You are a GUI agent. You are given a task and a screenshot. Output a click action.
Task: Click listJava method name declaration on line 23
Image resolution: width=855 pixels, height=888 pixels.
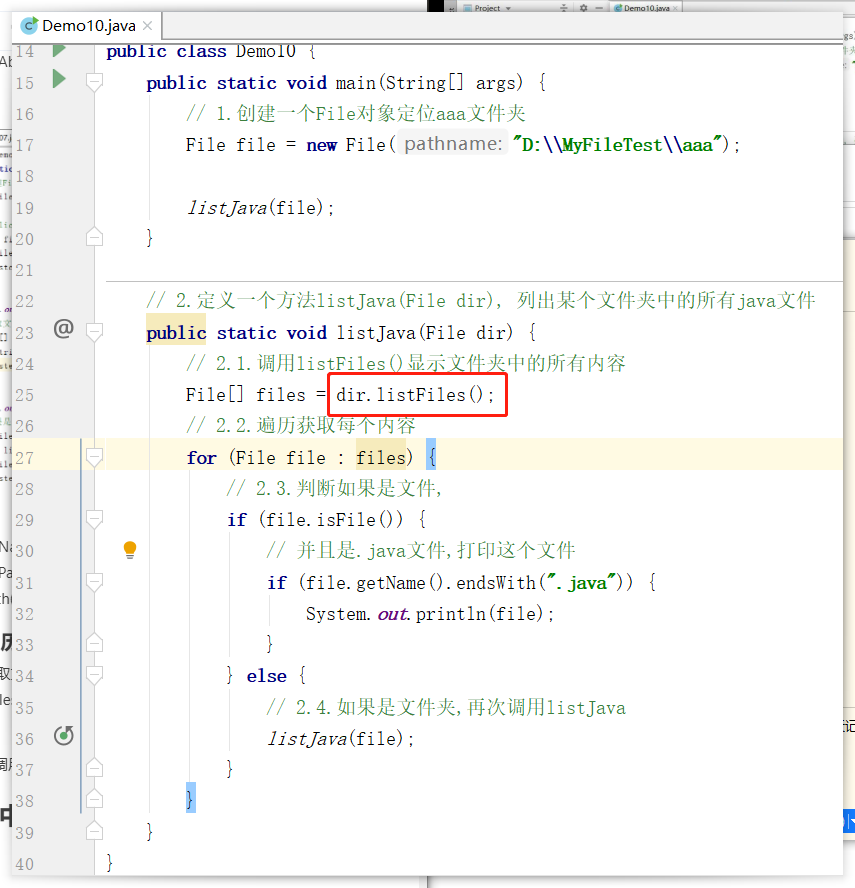376,332
